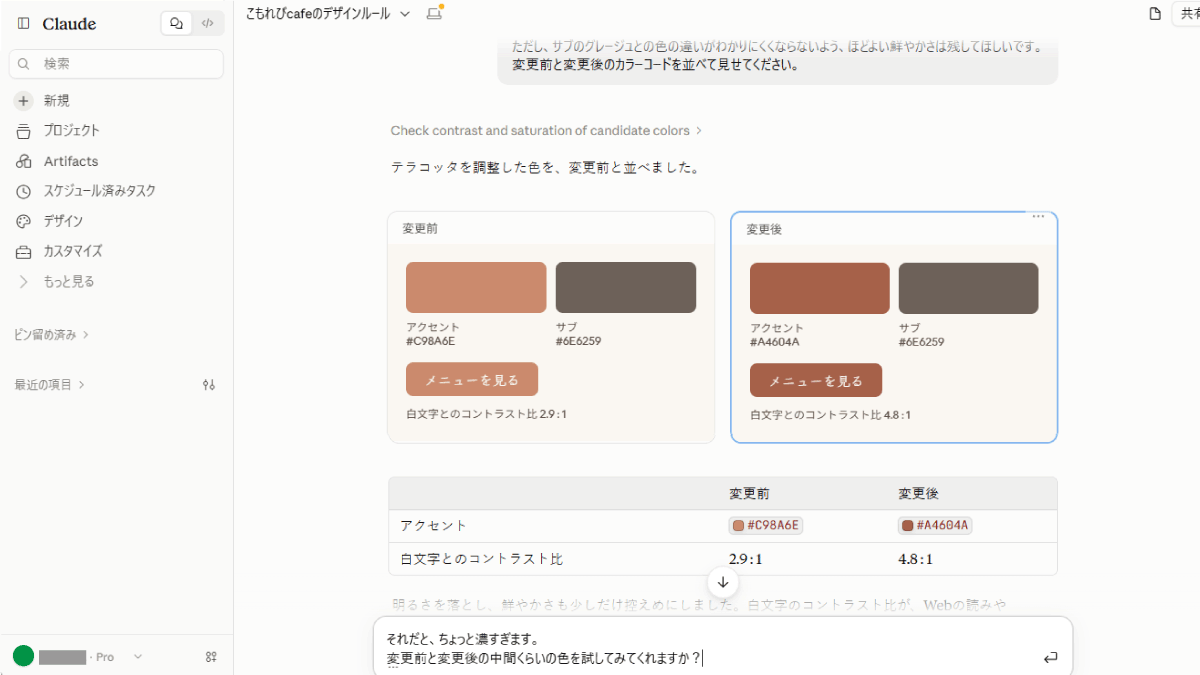
Task: Switch to the code mode tab
Action: [x=207, y=23]
